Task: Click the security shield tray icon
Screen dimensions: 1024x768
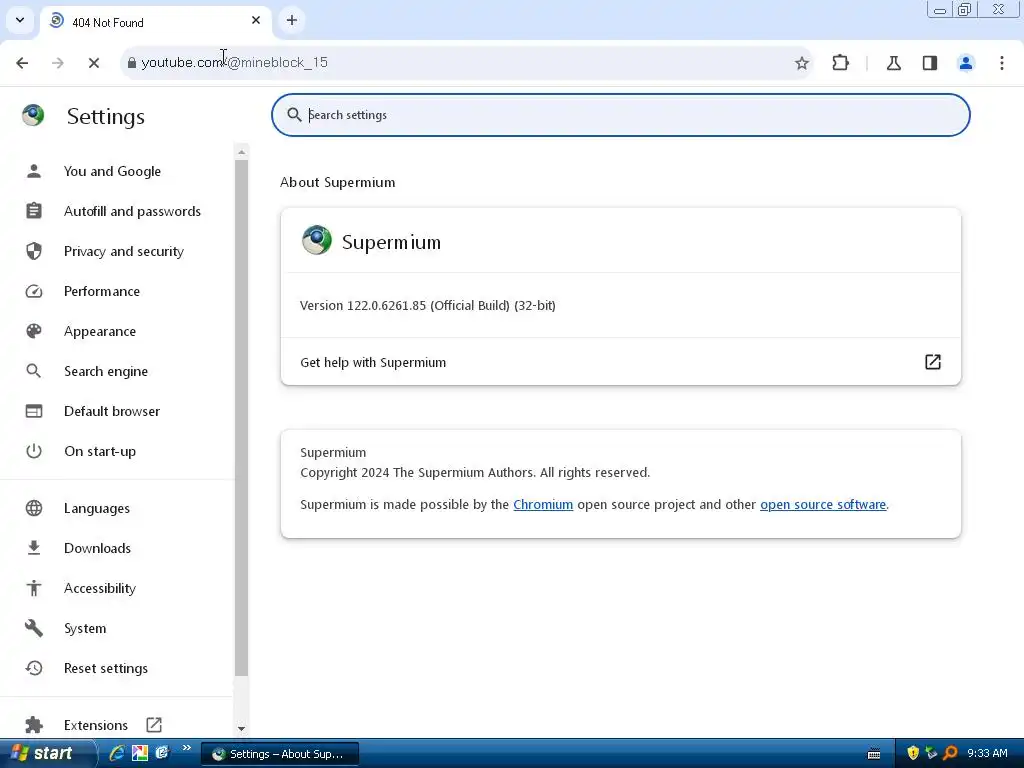Action: tap(913, 754)
